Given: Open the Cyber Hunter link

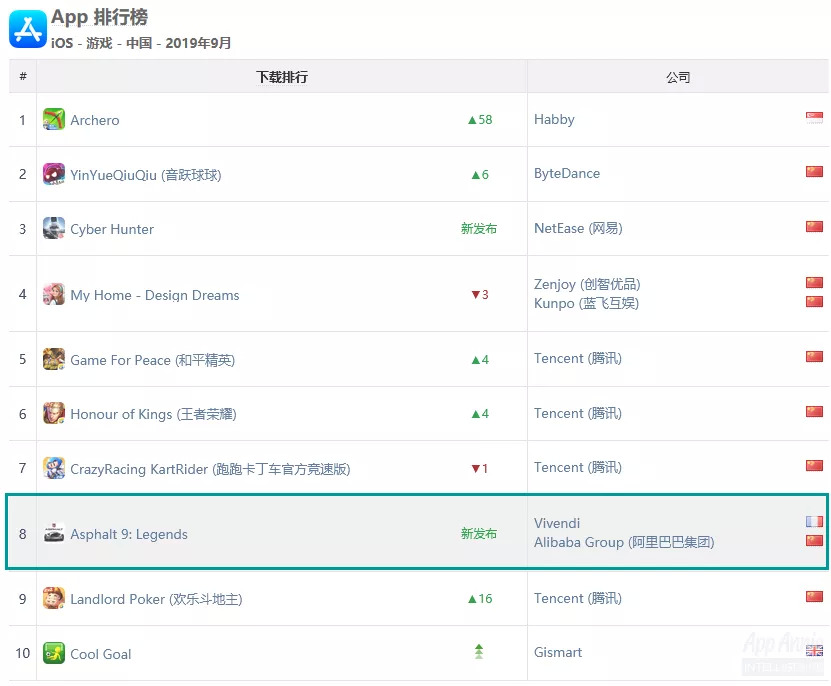Looking at the screenshot, I should pos(112,229).
